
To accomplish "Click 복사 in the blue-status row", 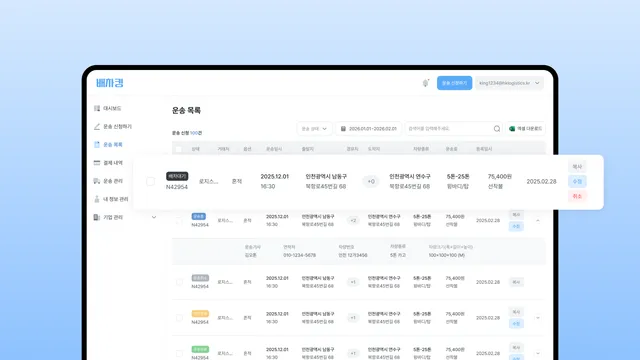I will (516, 215).
